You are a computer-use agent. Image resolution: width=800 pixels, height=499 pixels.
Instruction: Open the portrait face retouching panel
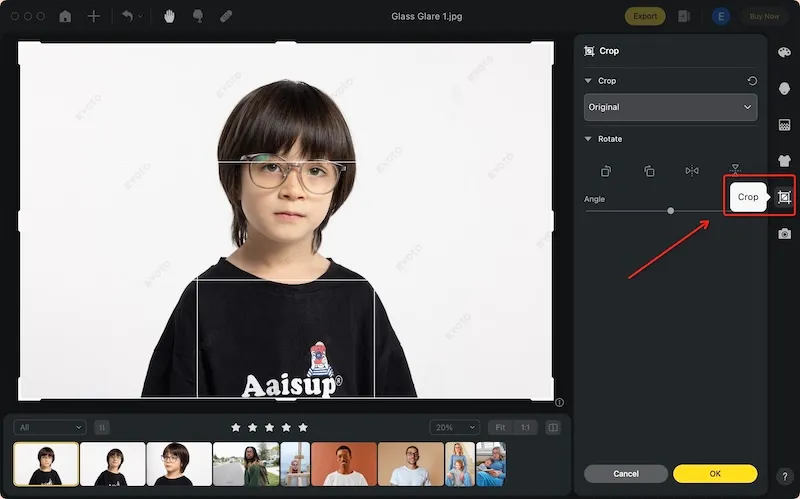(784, 88)
